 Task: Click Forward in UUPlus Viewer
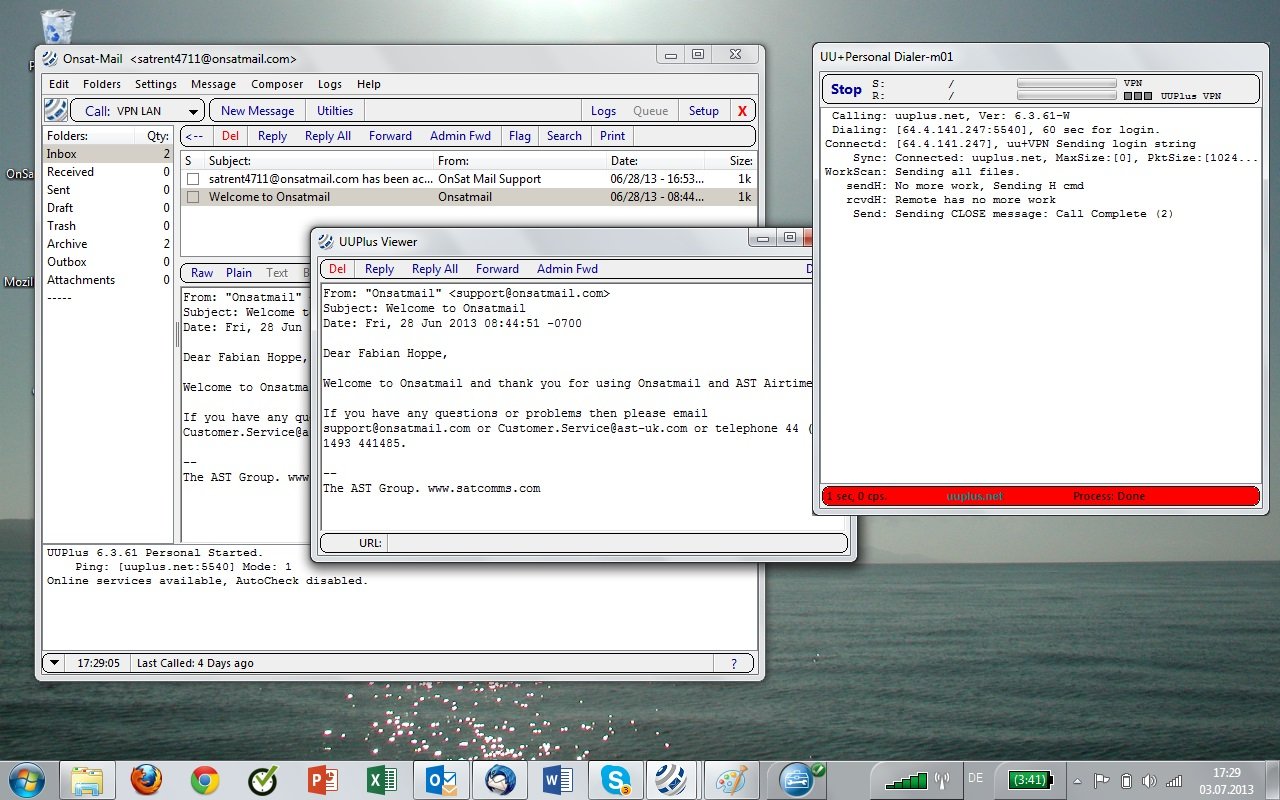(497, 269)
